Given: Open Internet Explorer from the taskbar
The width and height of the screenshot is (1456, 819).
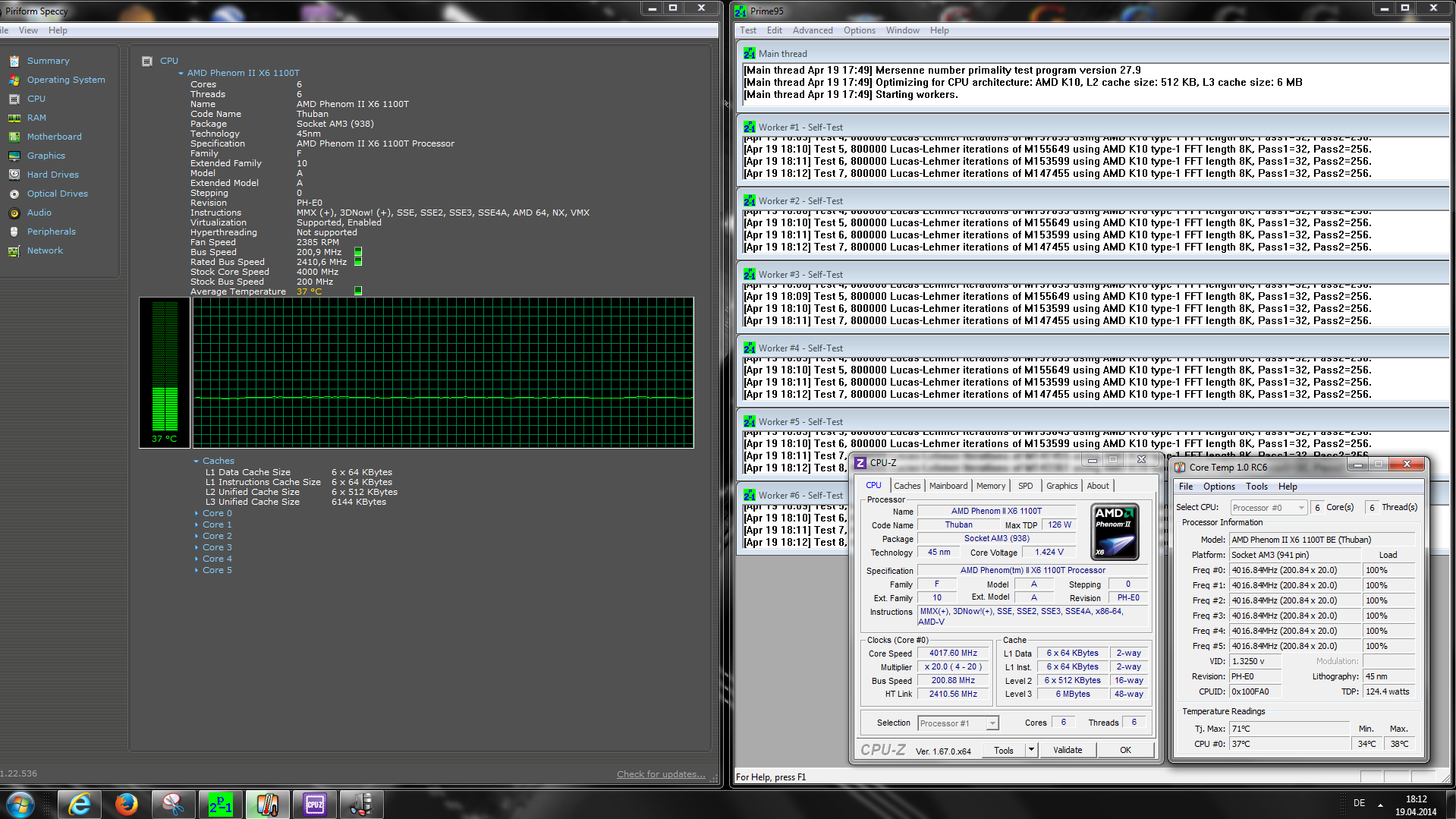Looking at the screenshot, I should click(79, 804).
